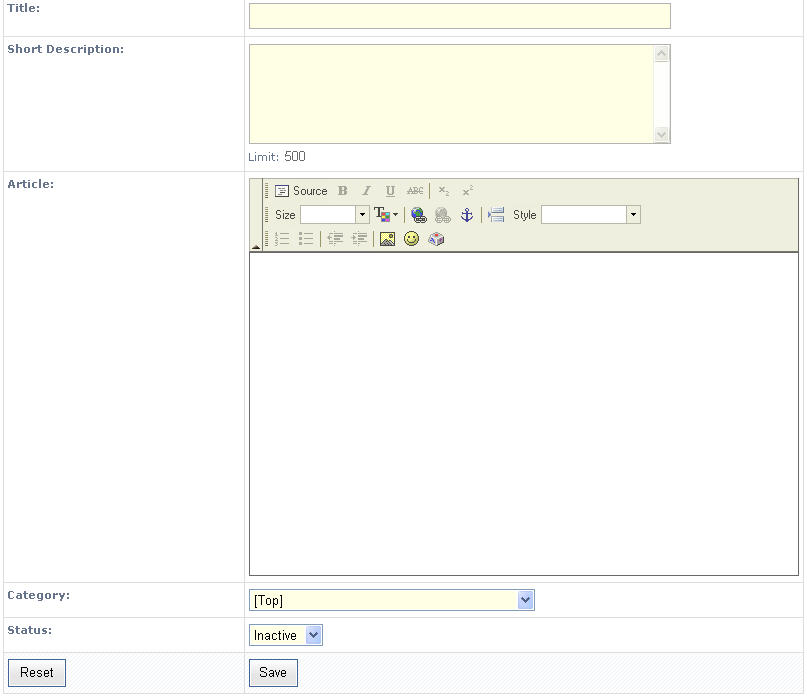Open the universal keyboard cube icon

[x=436, y=239]
